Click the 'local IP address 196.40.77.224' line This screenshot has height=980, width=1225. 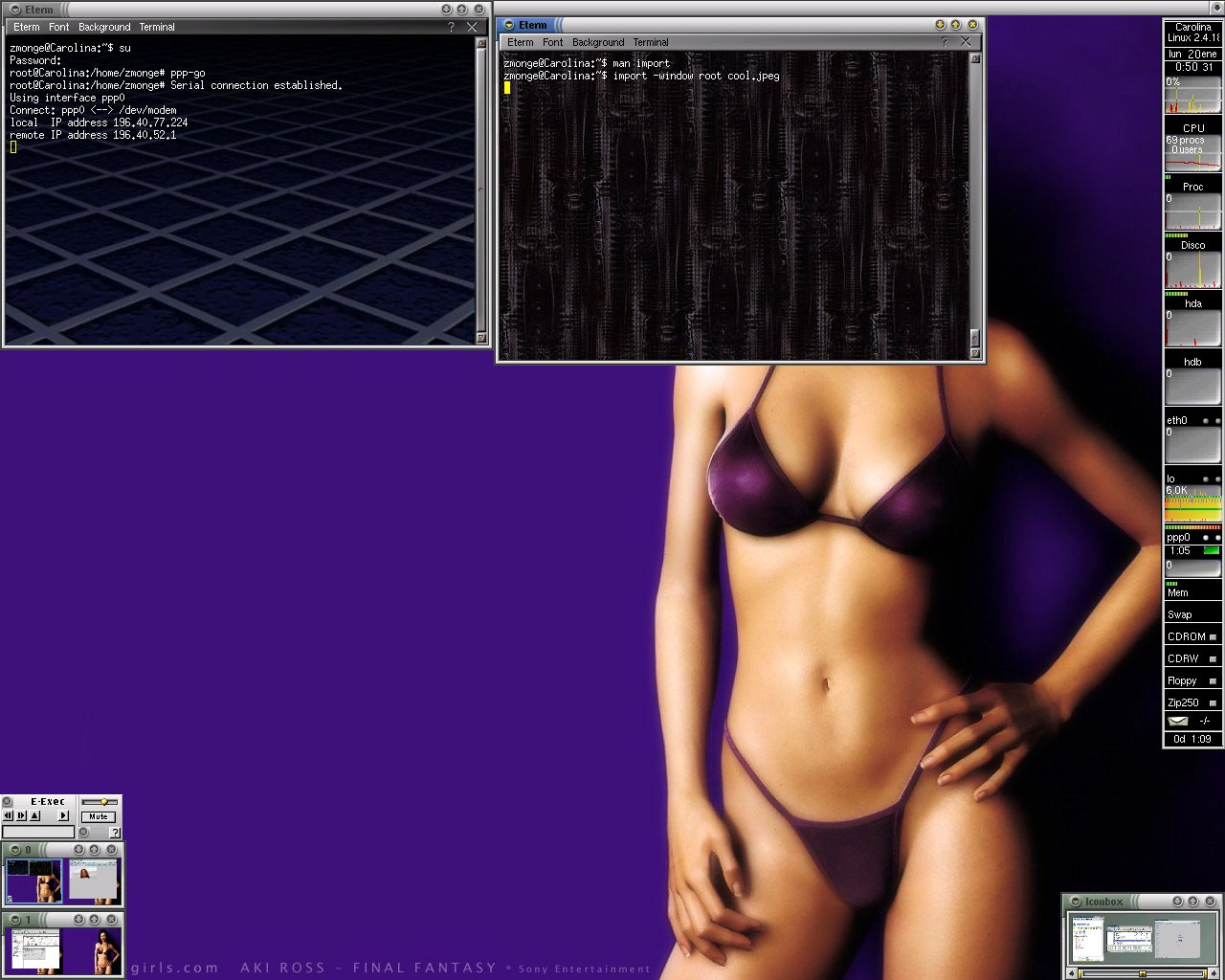click(99, 122)
